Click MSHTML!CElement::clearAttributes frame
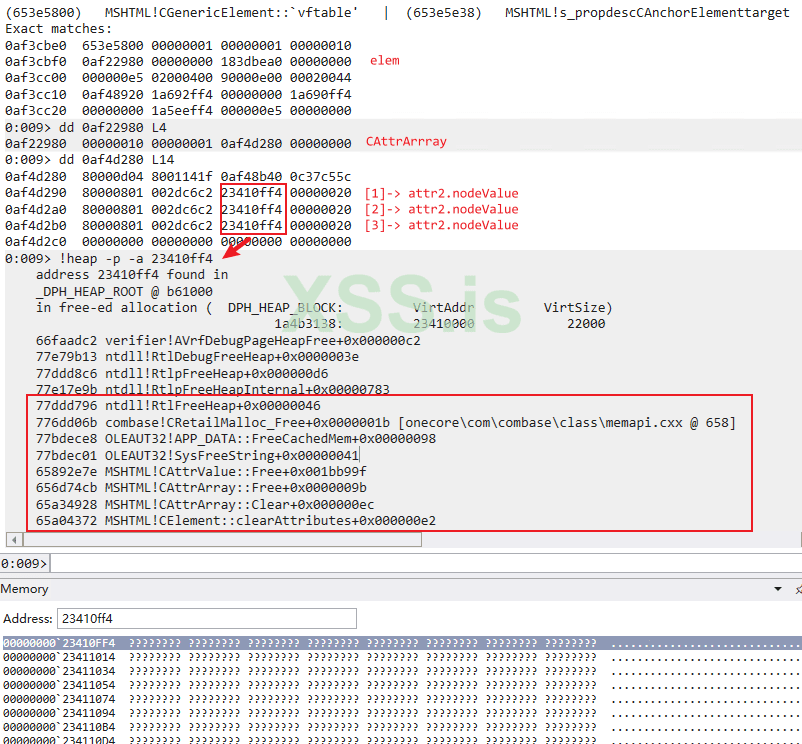 pyautogui.click(x=236, y=521)
